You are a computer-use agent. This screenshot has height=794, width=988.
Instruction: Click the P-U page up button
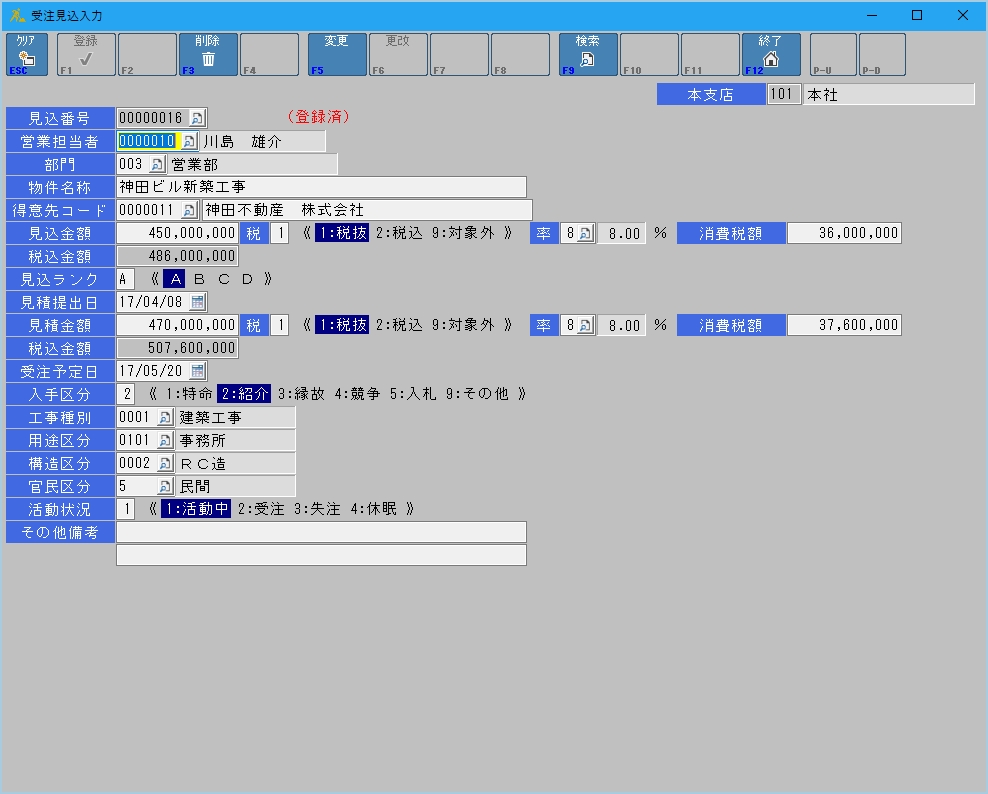click(832, 55)
